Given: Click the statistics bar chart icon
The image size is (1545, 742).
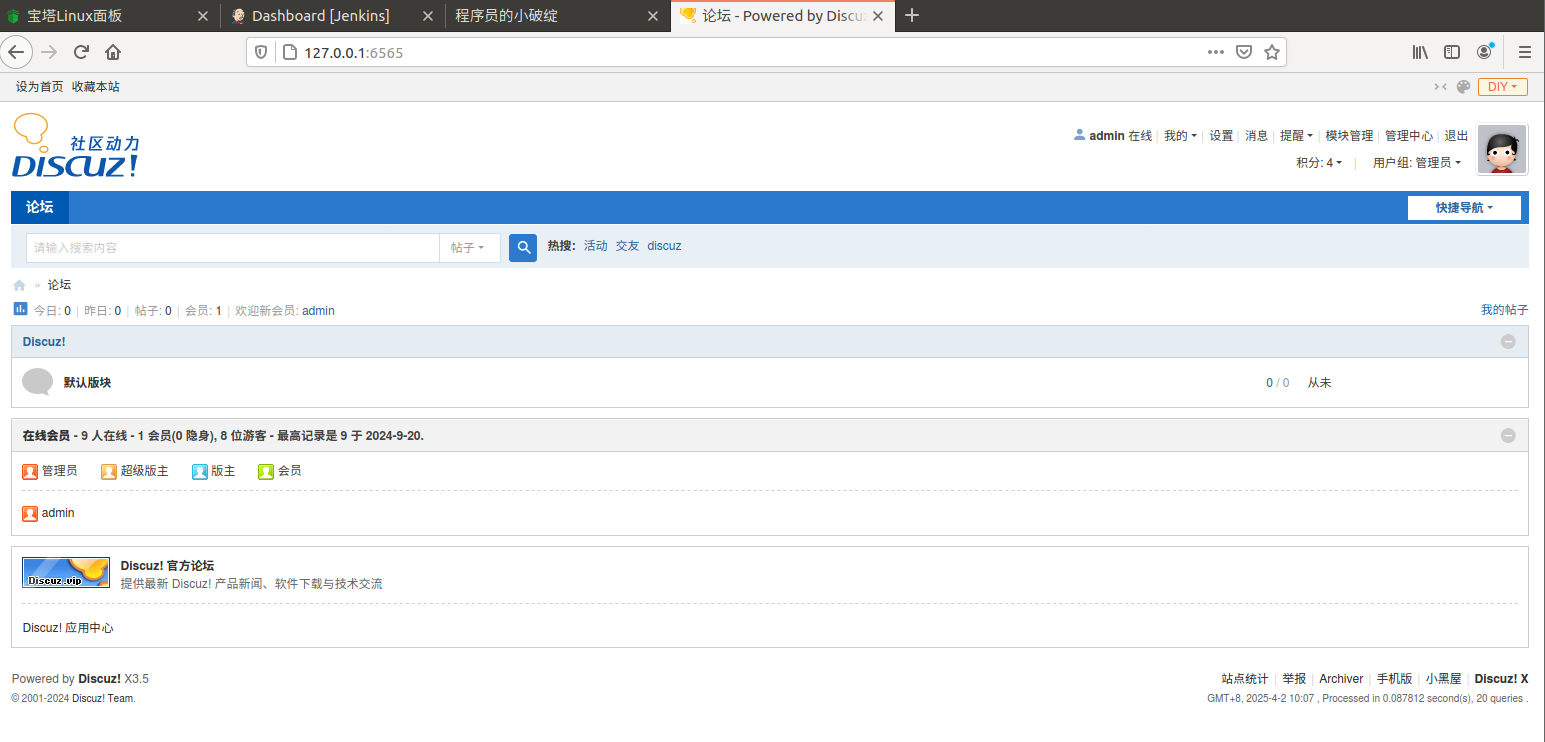Looking at the screenshot, I should [20, 309].
